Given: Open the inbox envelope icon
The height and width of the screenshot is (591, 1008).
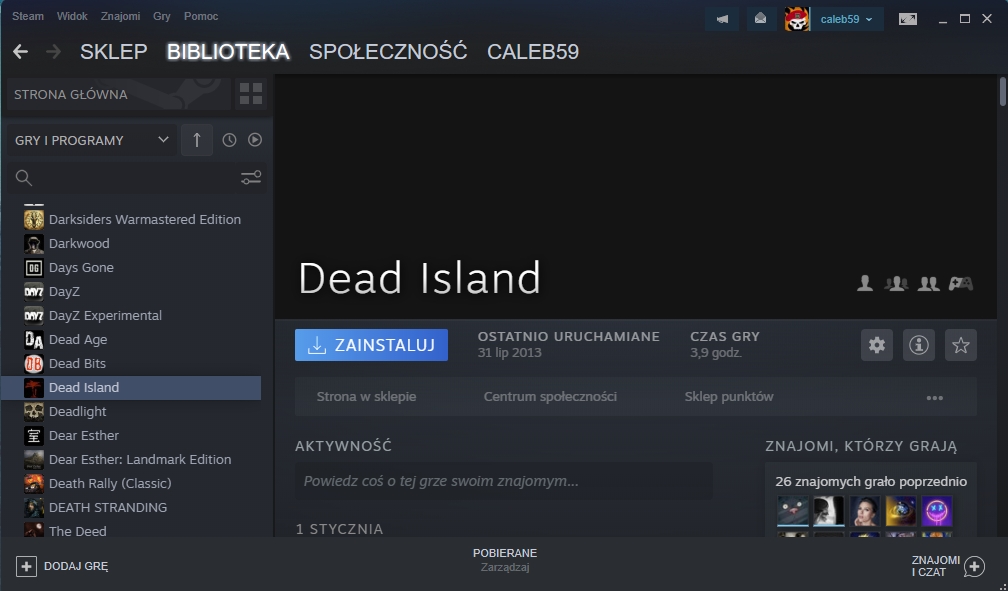Looking at the screenshot, I should tap(761, 18).
